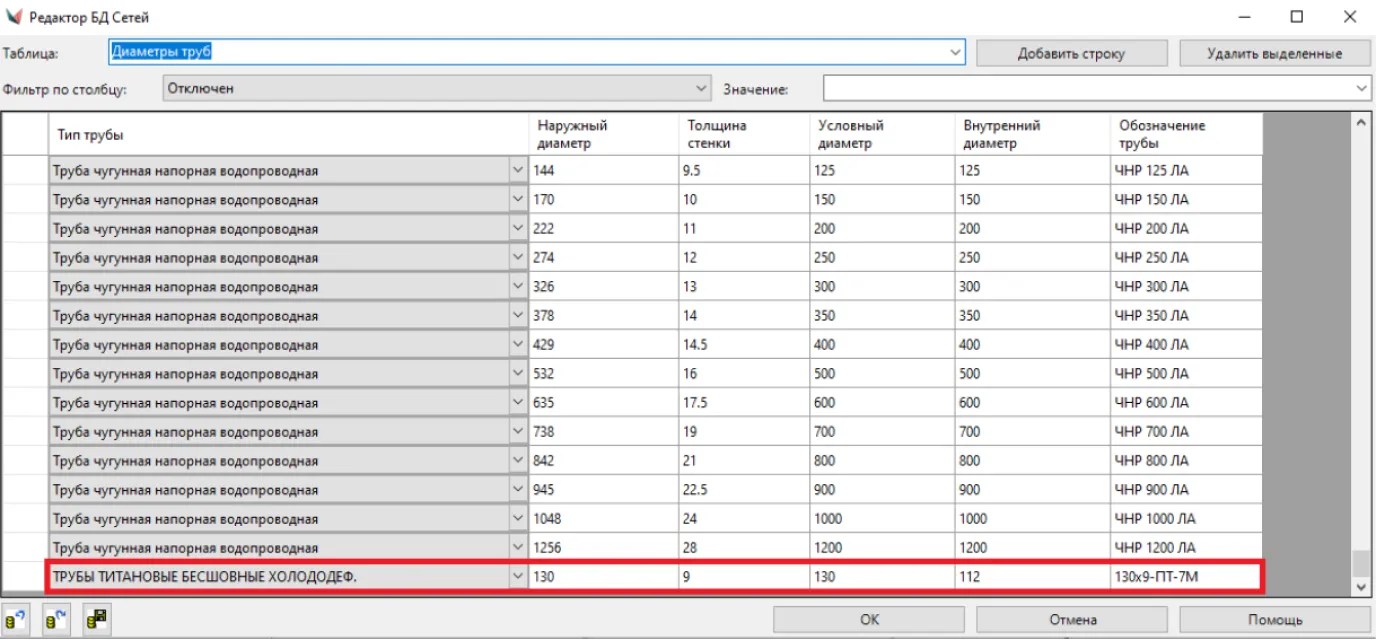Click the vertical scrollbar thumb

[x=1360, y=564]
